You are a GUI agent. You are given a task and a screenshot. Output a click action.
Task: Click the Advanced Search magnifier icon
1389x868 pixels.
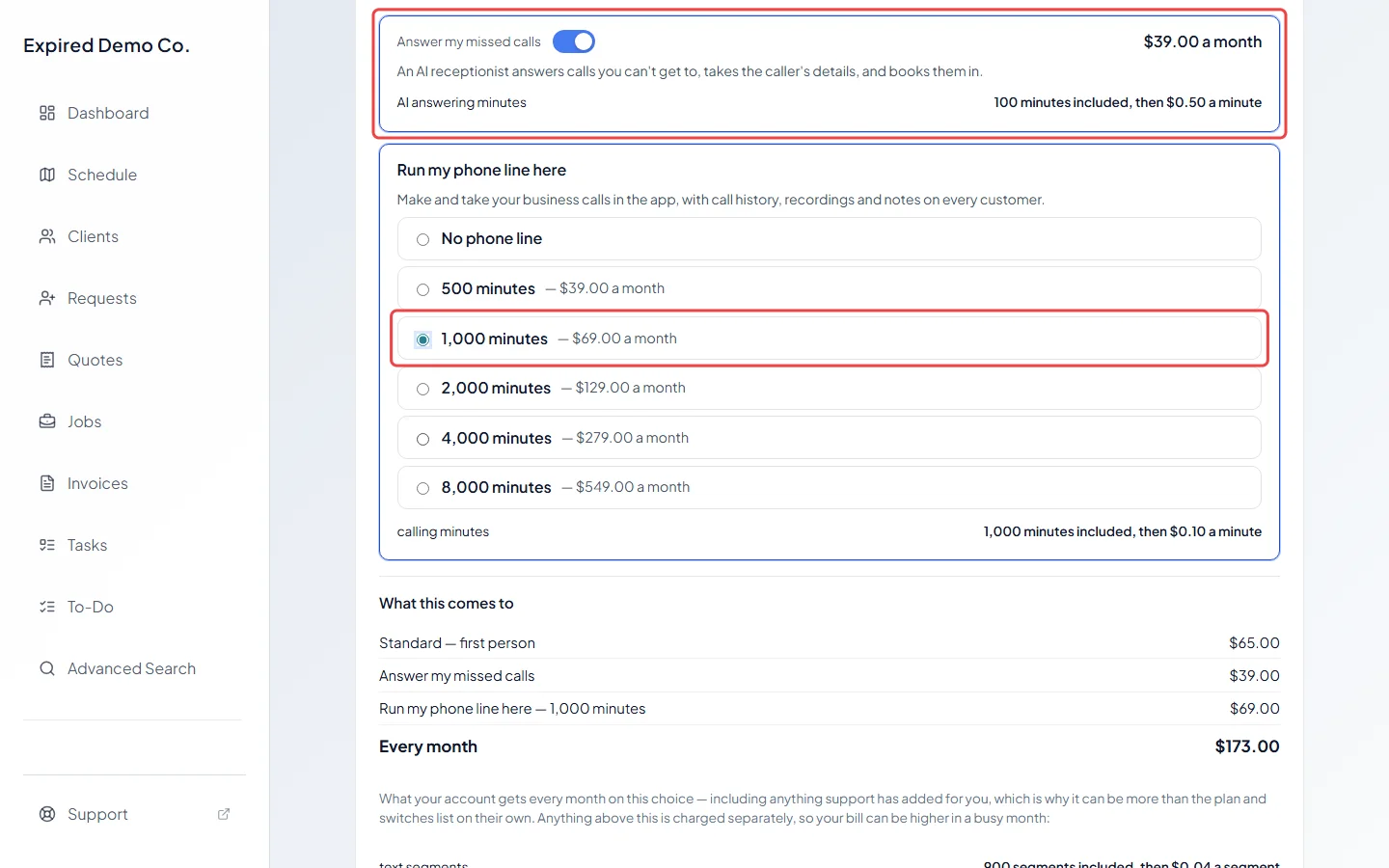47,668
